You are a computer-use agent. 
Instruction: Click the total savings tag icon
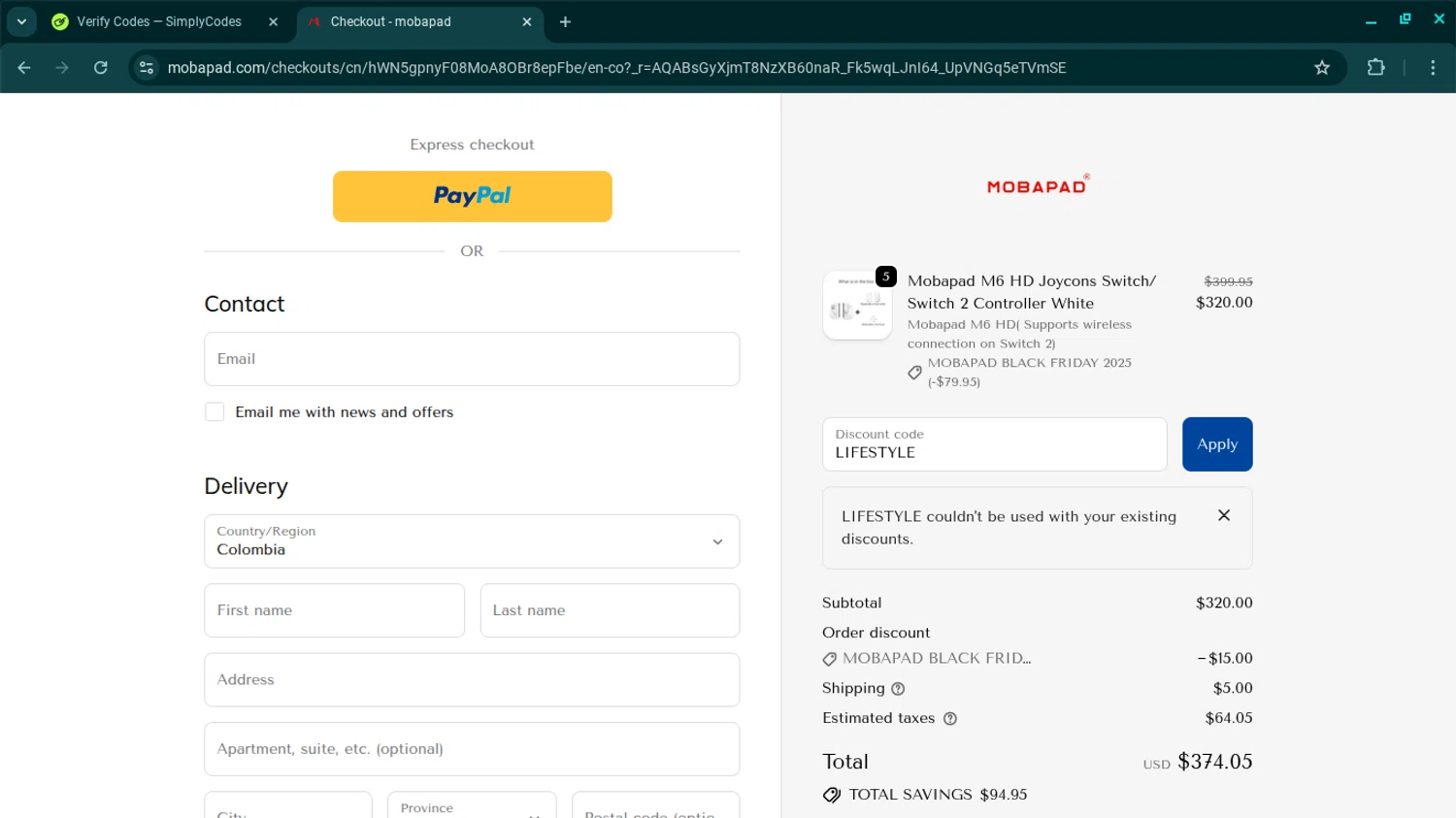pyautogui.click(x=832, y=795)
